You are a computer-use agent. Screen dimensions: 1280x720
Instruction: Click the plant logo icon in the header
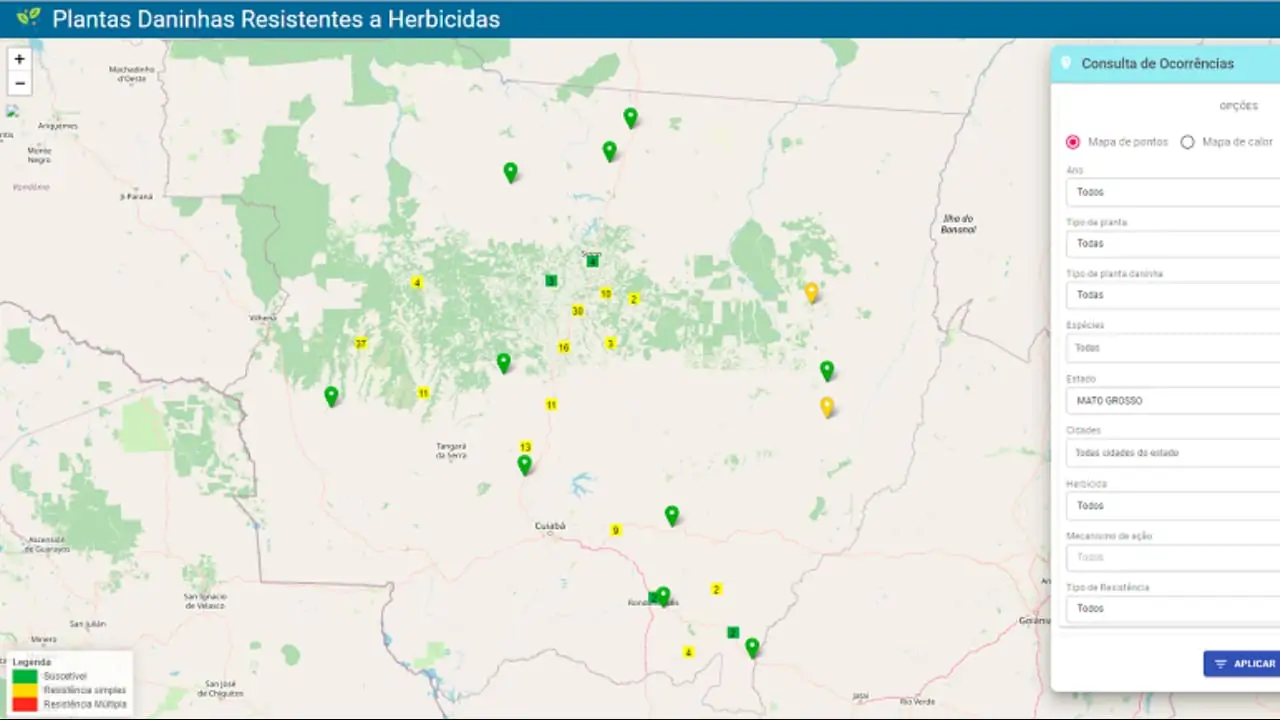[29, 18]
